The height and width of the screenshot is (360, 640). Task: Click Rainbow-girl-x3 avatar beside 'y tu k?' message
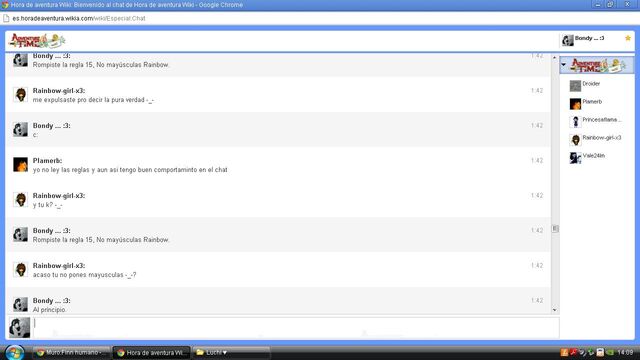(20, 200)
